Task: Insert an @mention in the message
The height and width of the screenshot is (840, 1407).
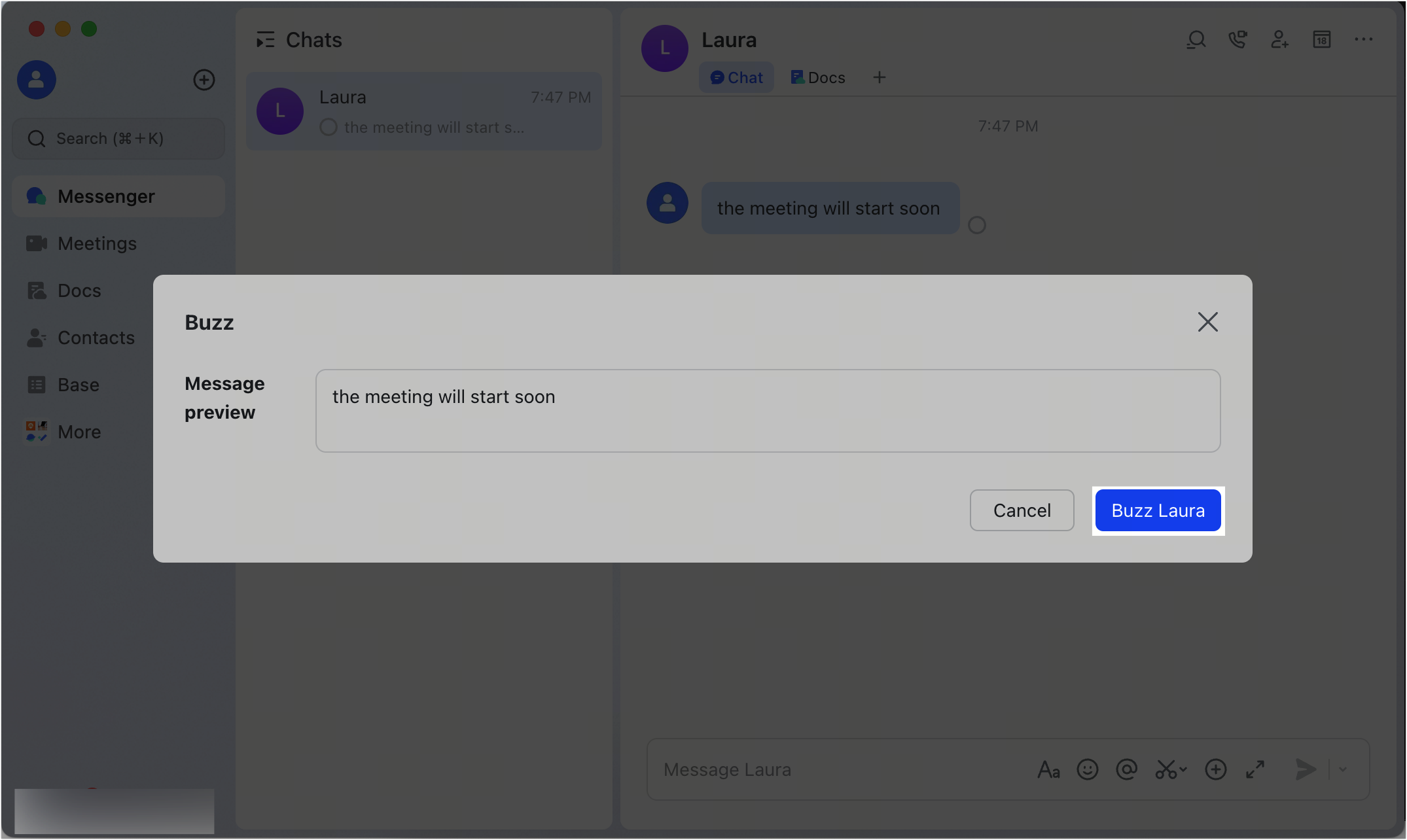Action: pyautogui.click(x=1127, y=769)
